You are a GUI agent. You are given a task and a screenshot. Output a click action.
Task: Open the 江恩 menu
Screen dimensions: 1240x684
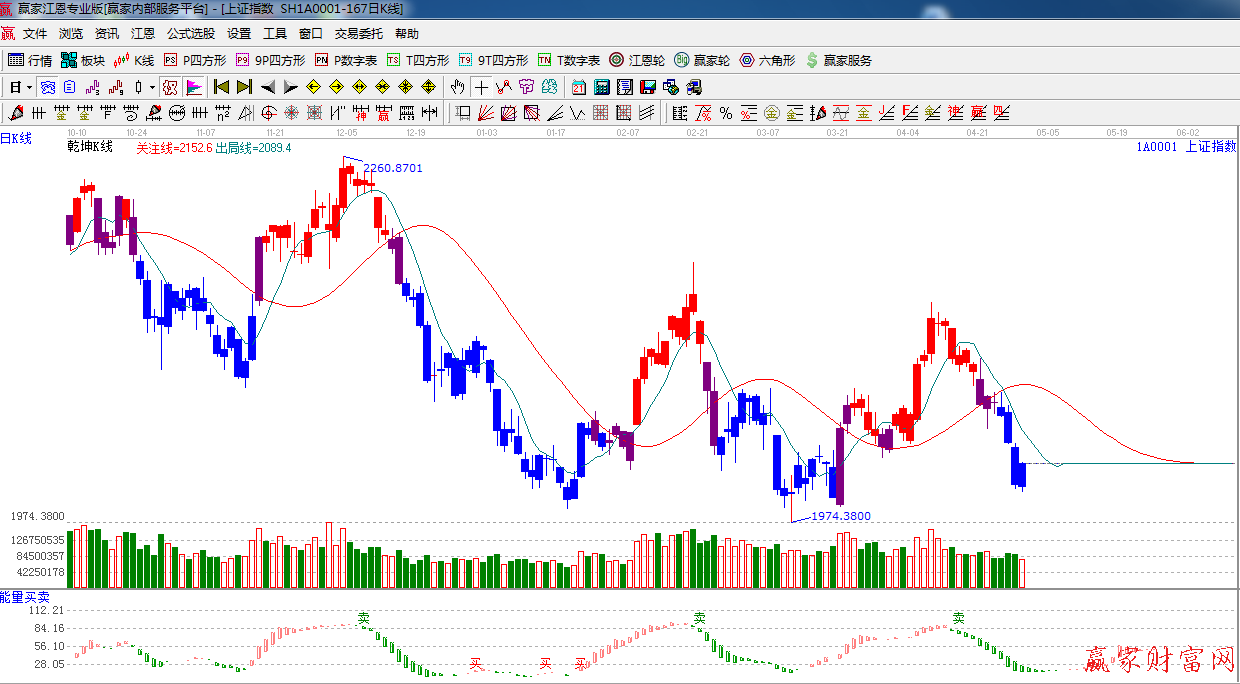click(143, 34)
